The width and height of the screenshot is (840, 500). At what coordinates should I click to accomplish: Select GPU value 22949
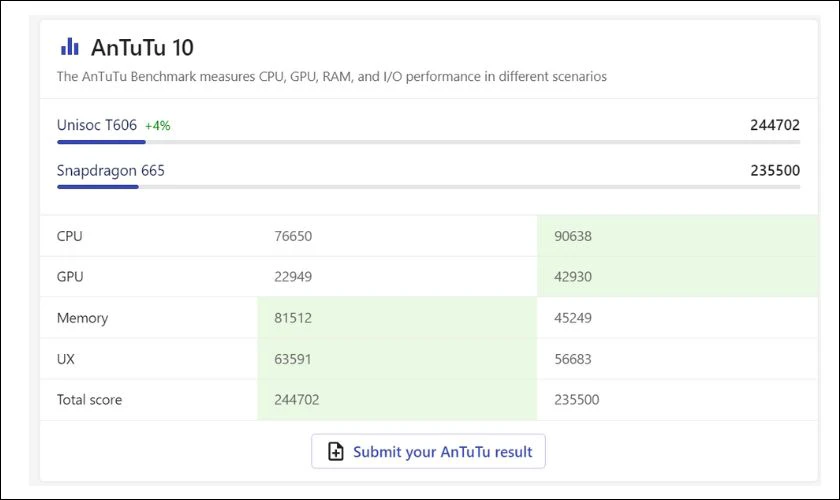pos(293,277)
